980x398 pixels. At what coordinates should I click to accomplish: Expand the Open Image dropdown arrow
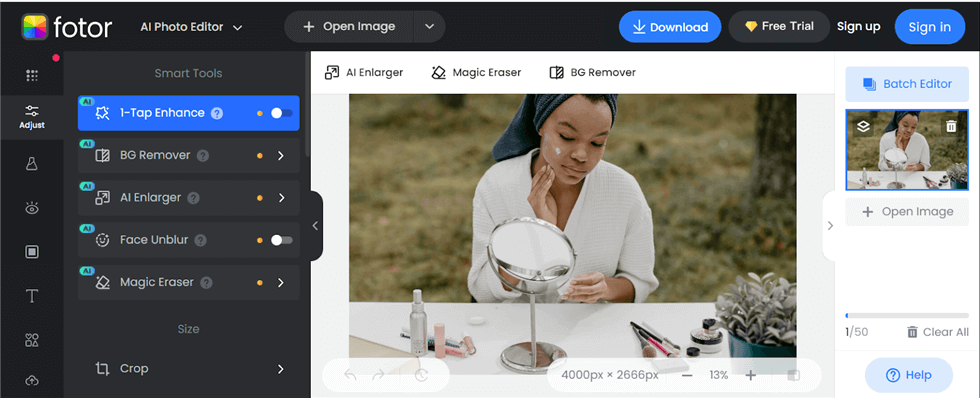click(x=429, y=27)
